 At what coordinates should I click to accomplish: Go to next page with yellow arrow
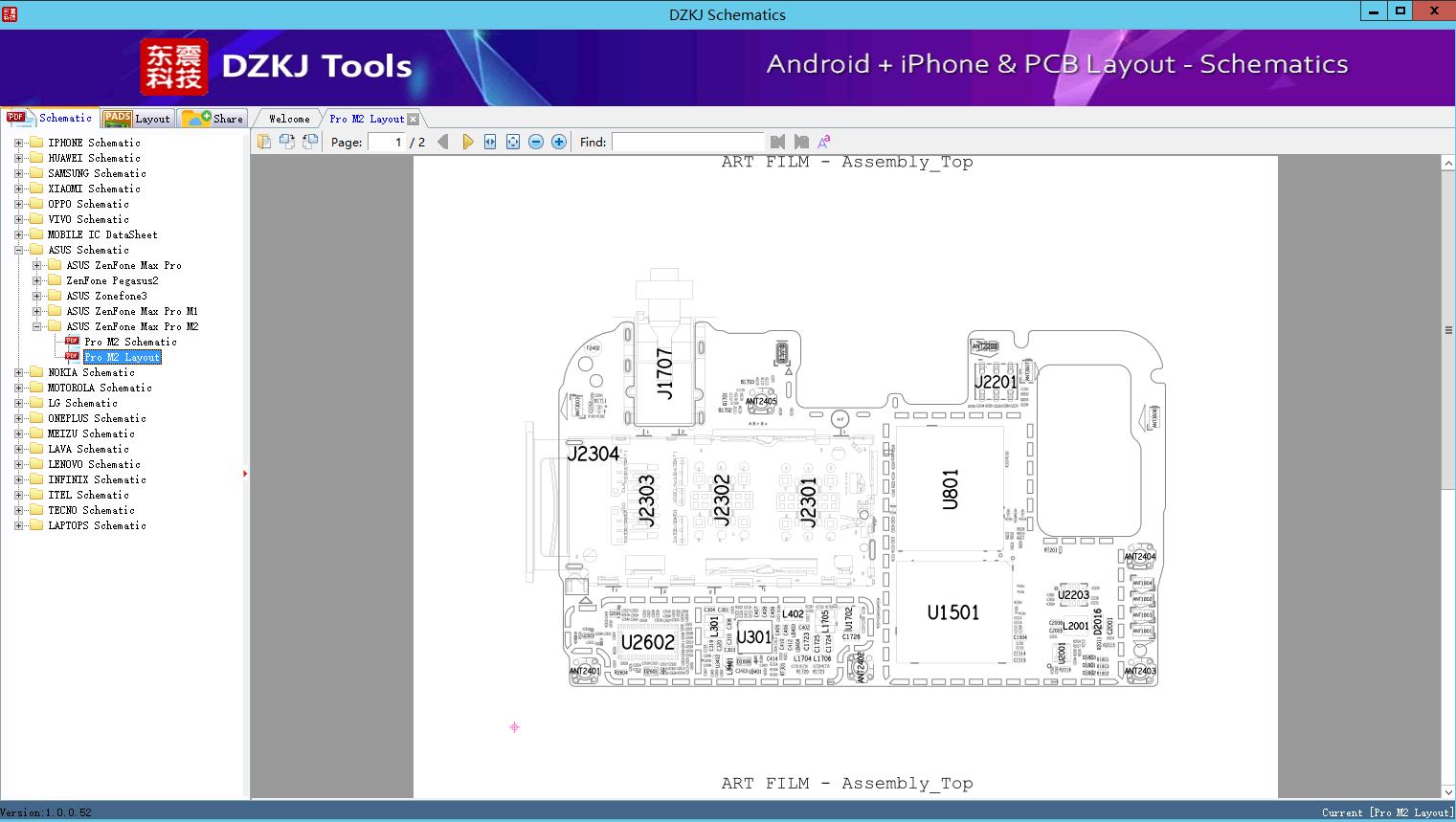(x=467, y=142)
